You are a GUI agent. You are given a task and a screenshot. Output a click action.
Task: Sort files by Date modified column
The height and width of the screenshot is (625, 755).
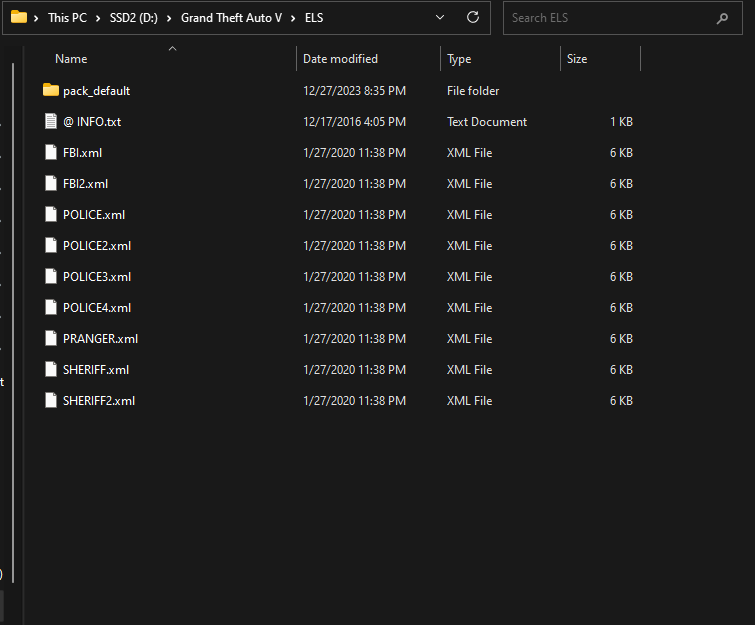click(340, 59)
